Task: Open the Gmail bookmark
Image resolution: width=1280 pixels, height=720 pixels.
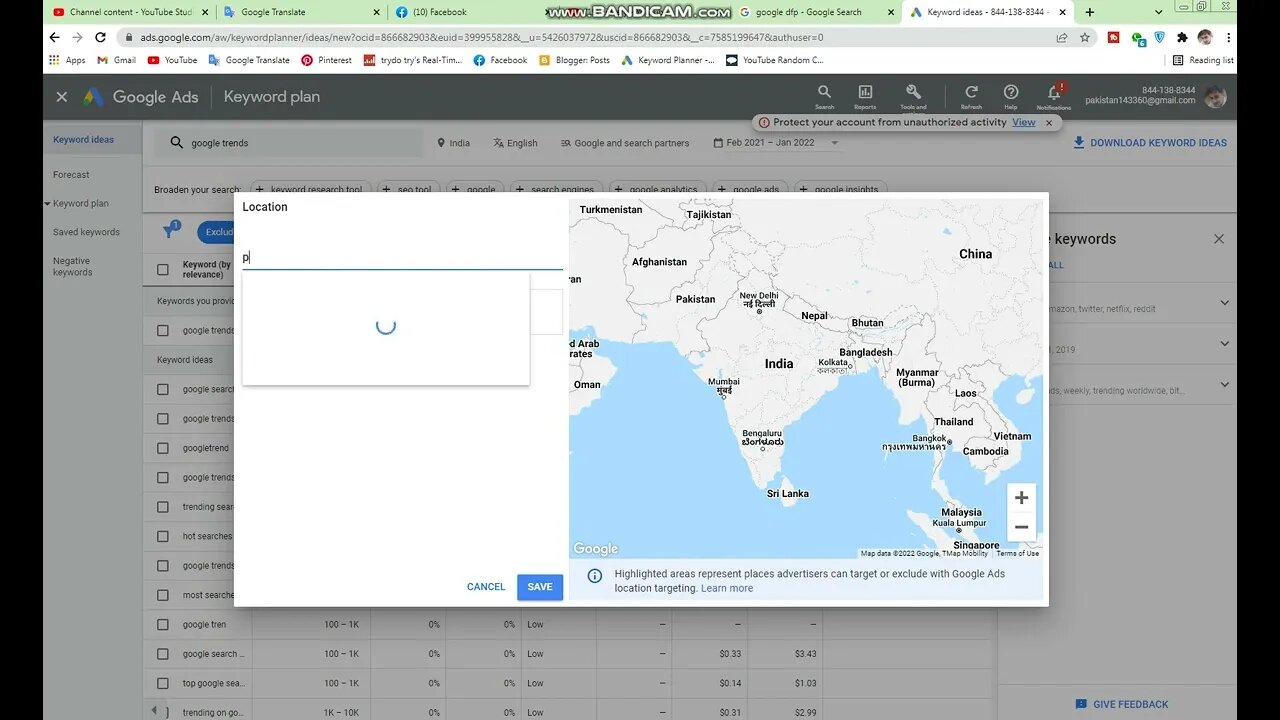Action: 116,60
